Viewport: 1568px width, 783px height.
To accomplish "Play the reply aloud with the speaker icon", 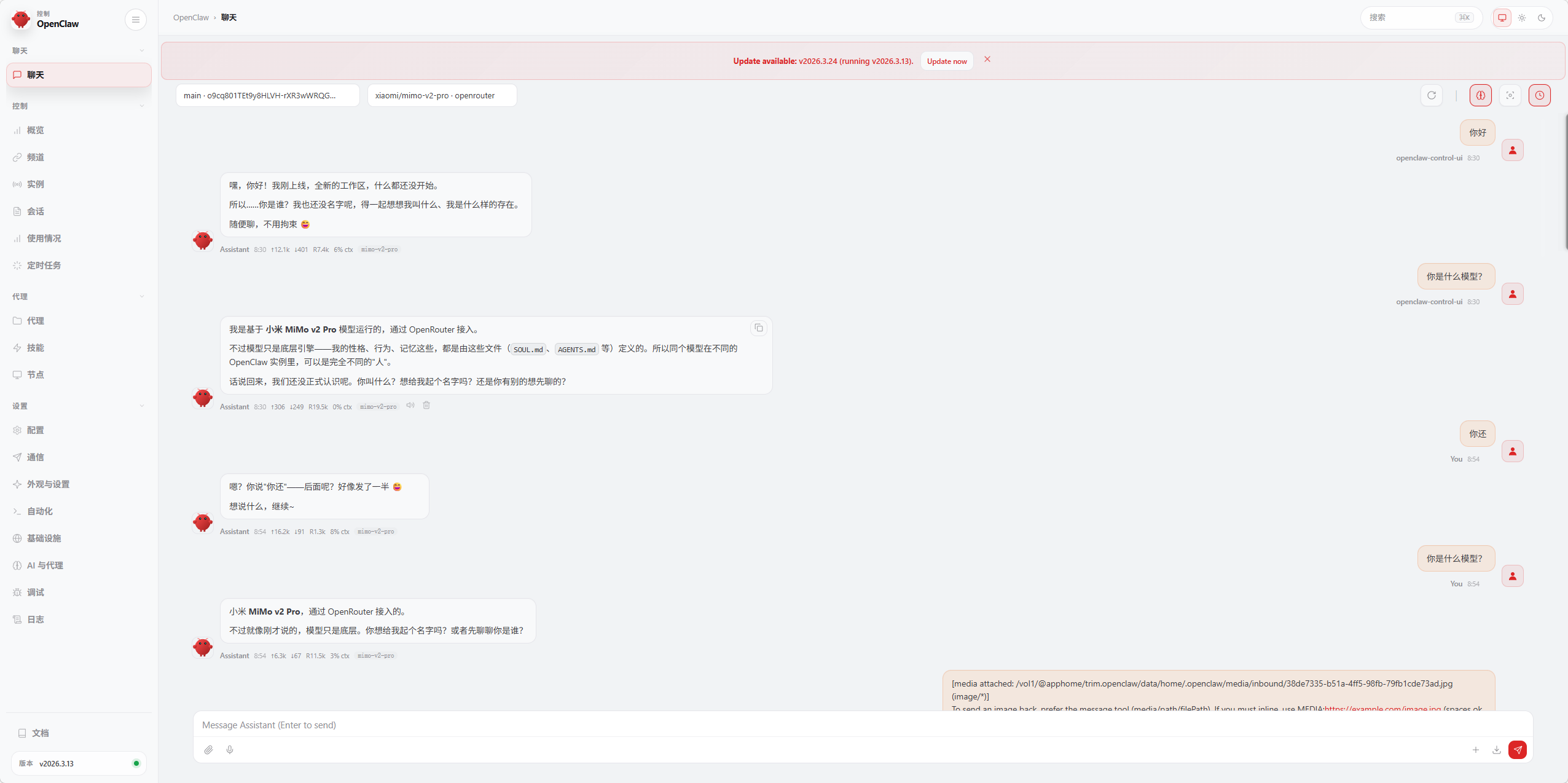I will coord(410,405).
